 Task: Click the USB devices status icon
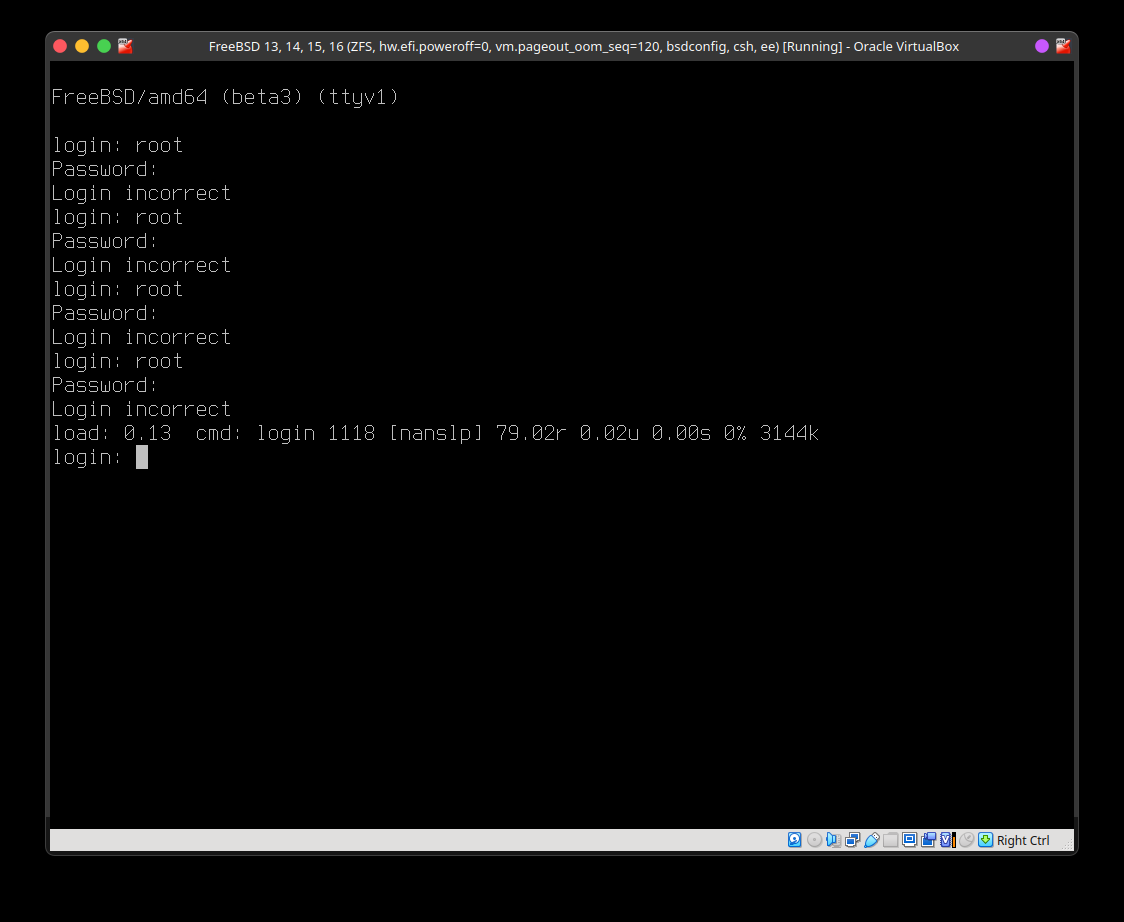pyautogui.click(x=872, y=840)
